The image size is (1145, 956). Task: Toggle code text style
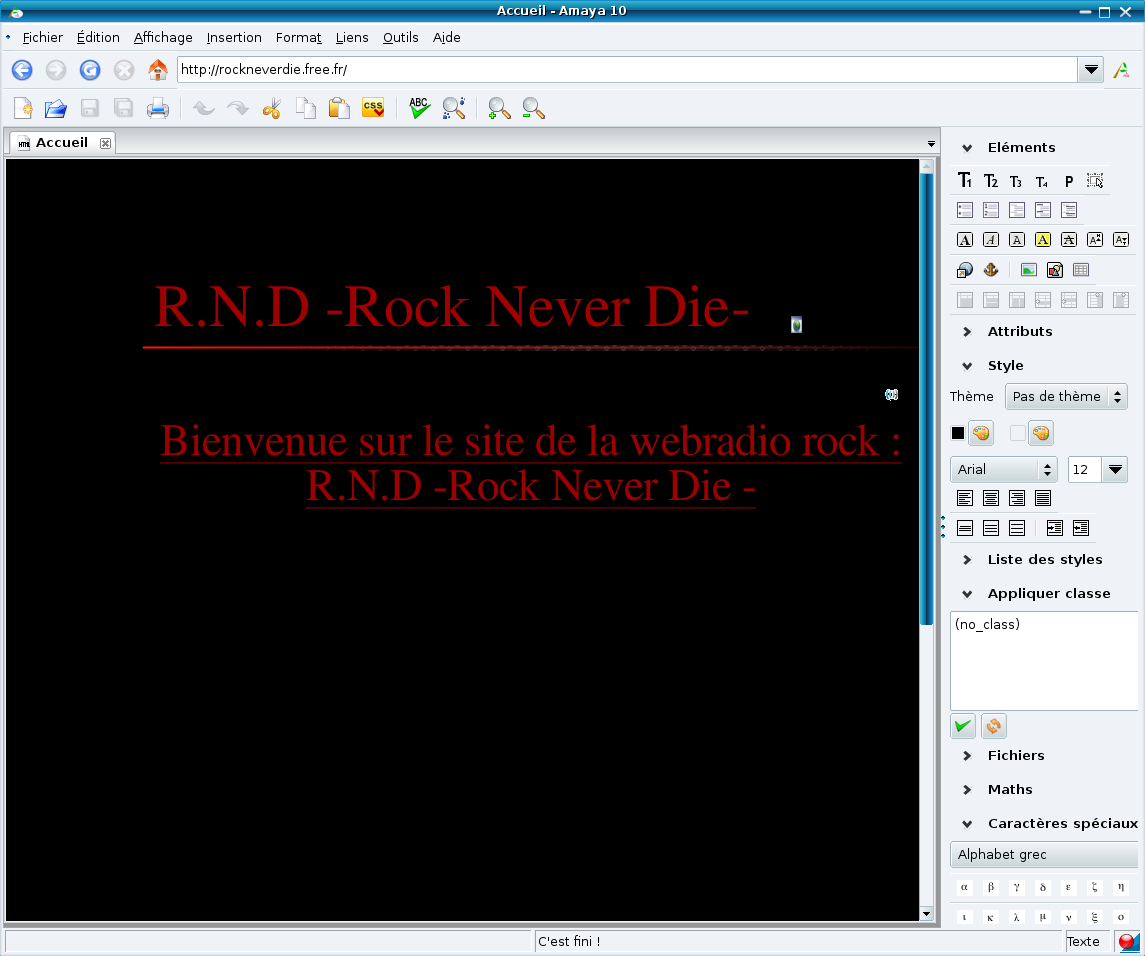[1016, 240]
